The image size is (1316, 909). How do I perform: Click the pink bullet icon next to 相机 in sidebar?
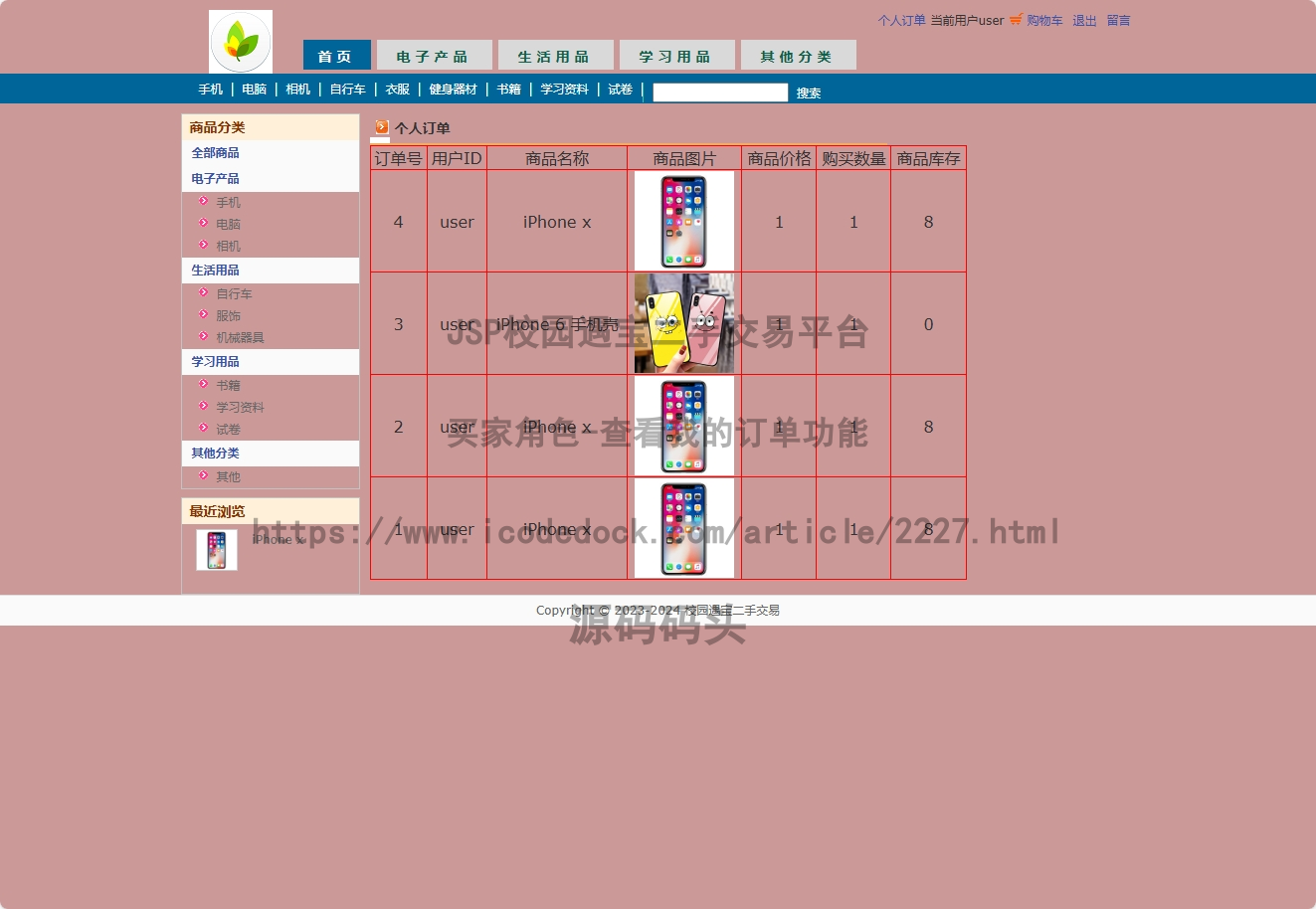coord(204,245)
